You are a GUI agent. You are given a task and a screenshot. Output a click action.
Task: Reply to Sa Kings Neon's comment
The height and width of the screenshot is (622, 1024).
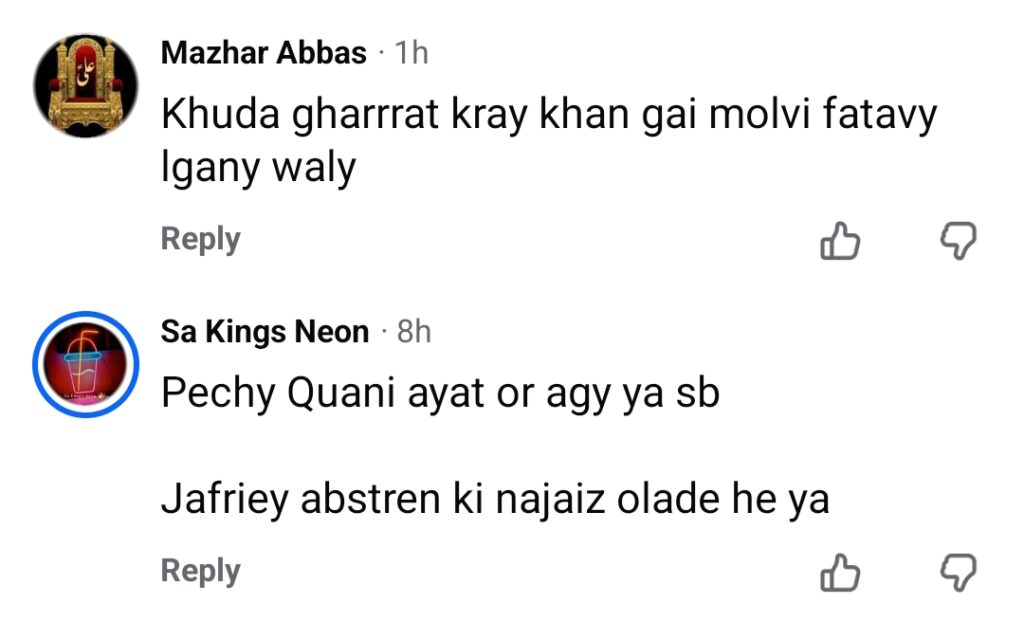pyautogui.click(x=201, y=571)
